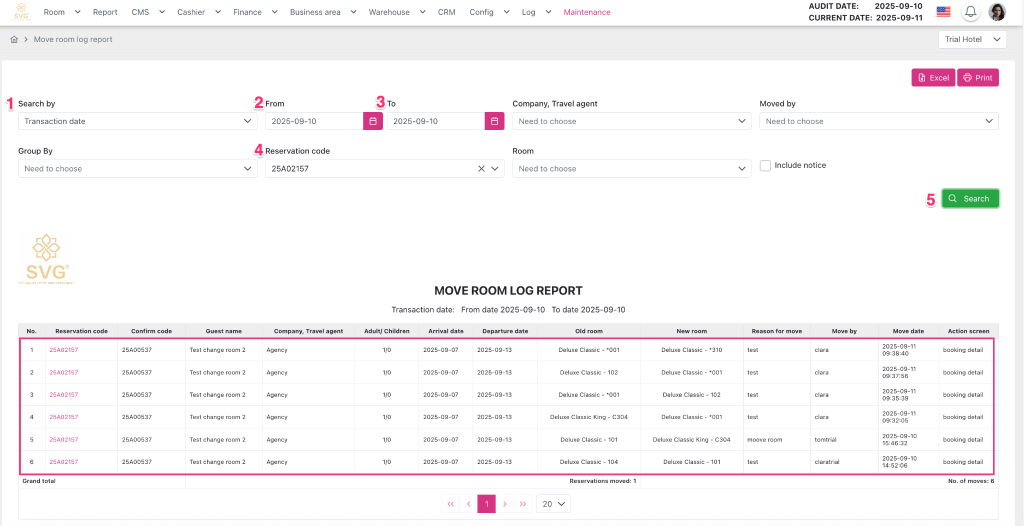Expand the Search by dropdown
Screen dimensions: 1024x526
(x=137, y=121)
